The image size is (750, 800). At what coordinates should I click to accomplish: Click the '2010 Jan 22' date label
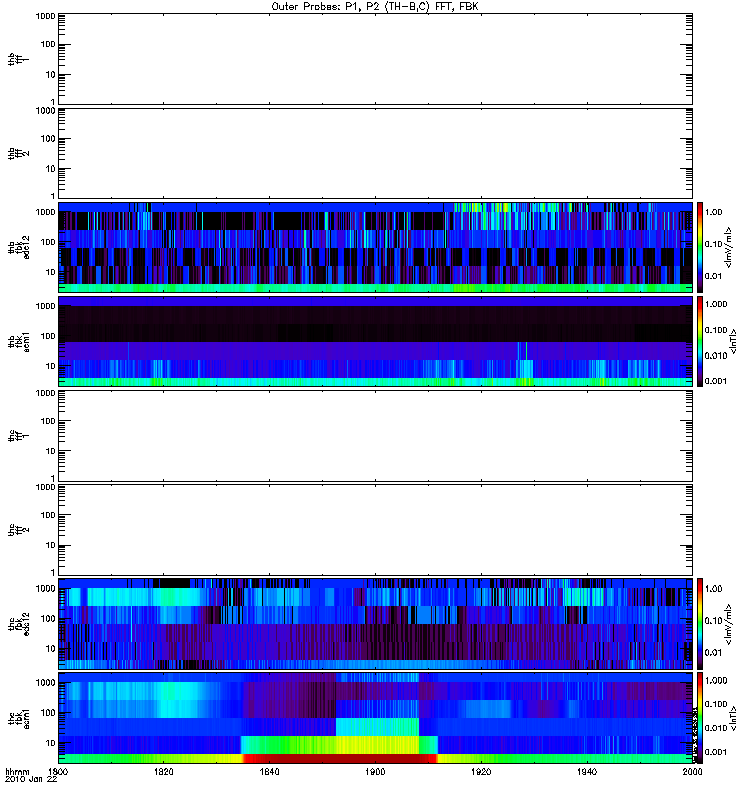(x=31, y=780)
